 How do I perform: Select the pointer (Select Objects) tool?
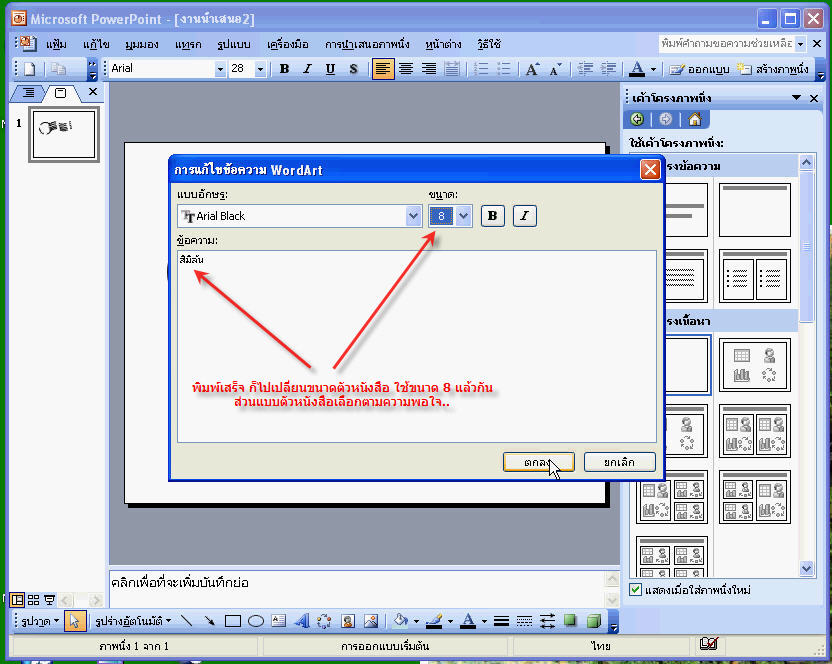coord(74,620)
